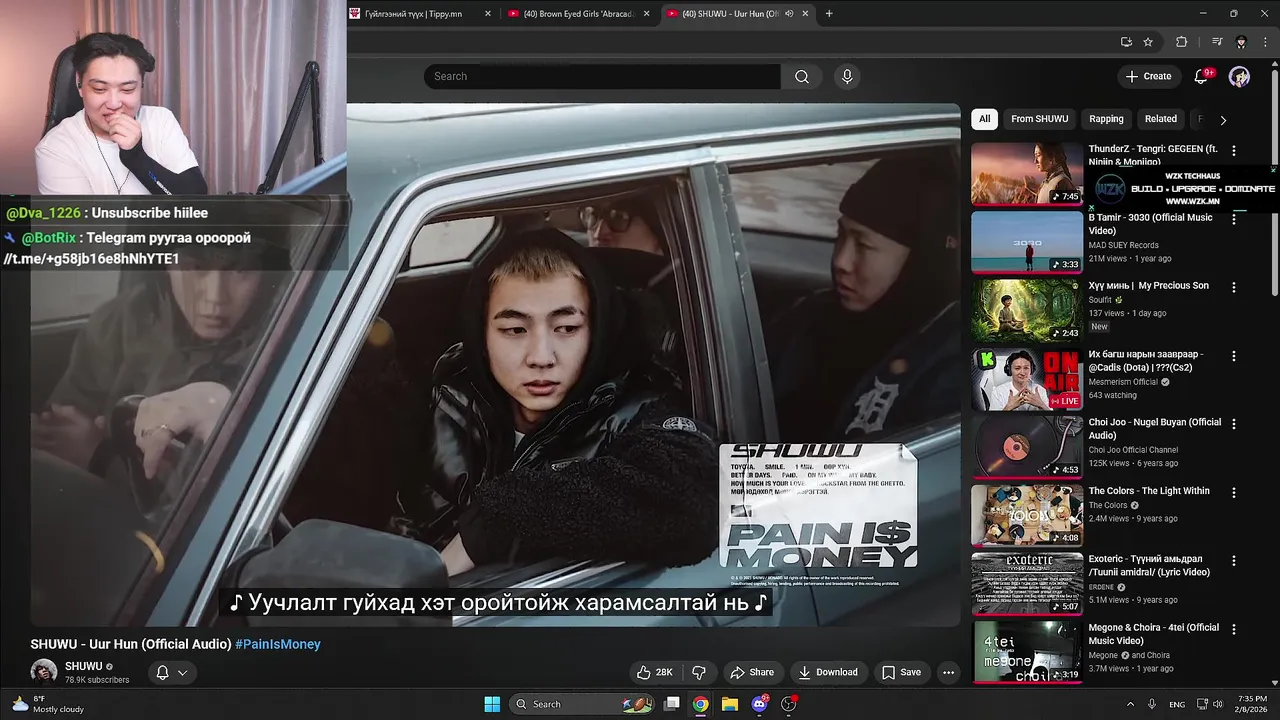Screen dimensions: 1280x720
Task: Open a new browser tab with plus
Action: [829, 14]
